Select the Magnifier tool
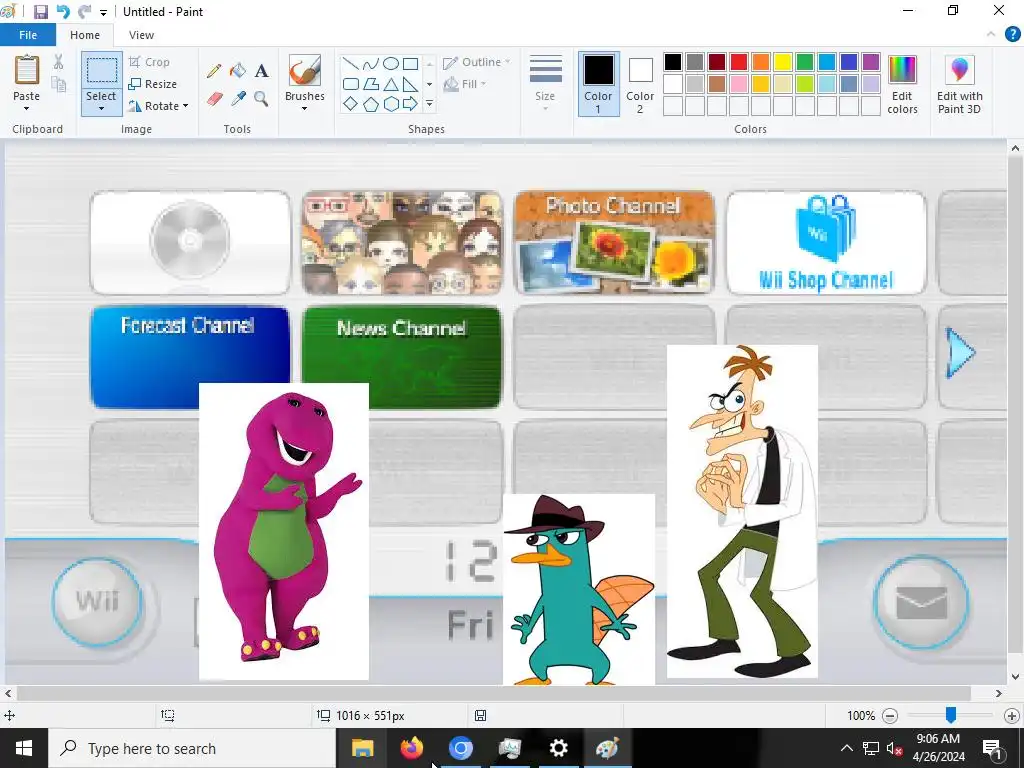 click(261, 99)
